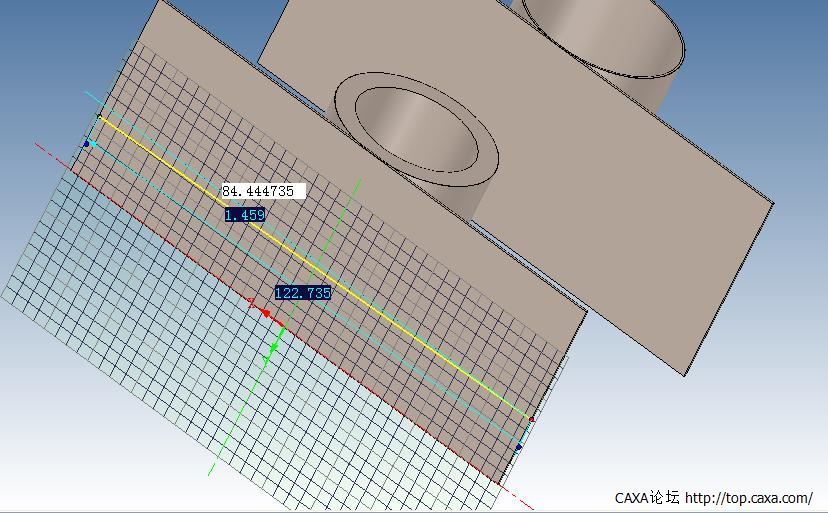Click the blue endpoint handle at upper left
828x513 pixels.
[88, 144]
